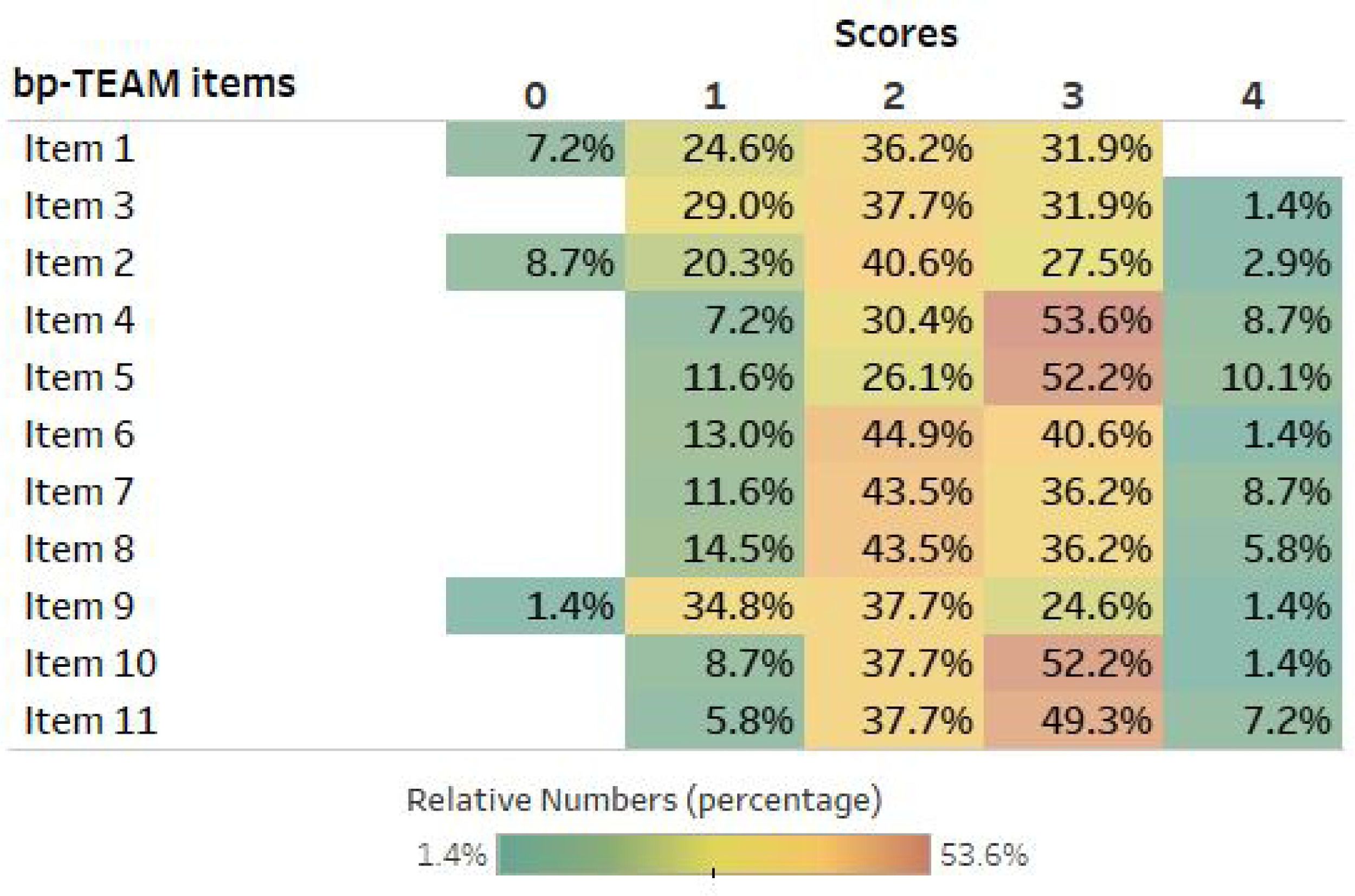The height and width of the screenshot is (896, 1355).
Task: Click the Scores column group header
Action: pyautogui.click(x=895, y=34)
